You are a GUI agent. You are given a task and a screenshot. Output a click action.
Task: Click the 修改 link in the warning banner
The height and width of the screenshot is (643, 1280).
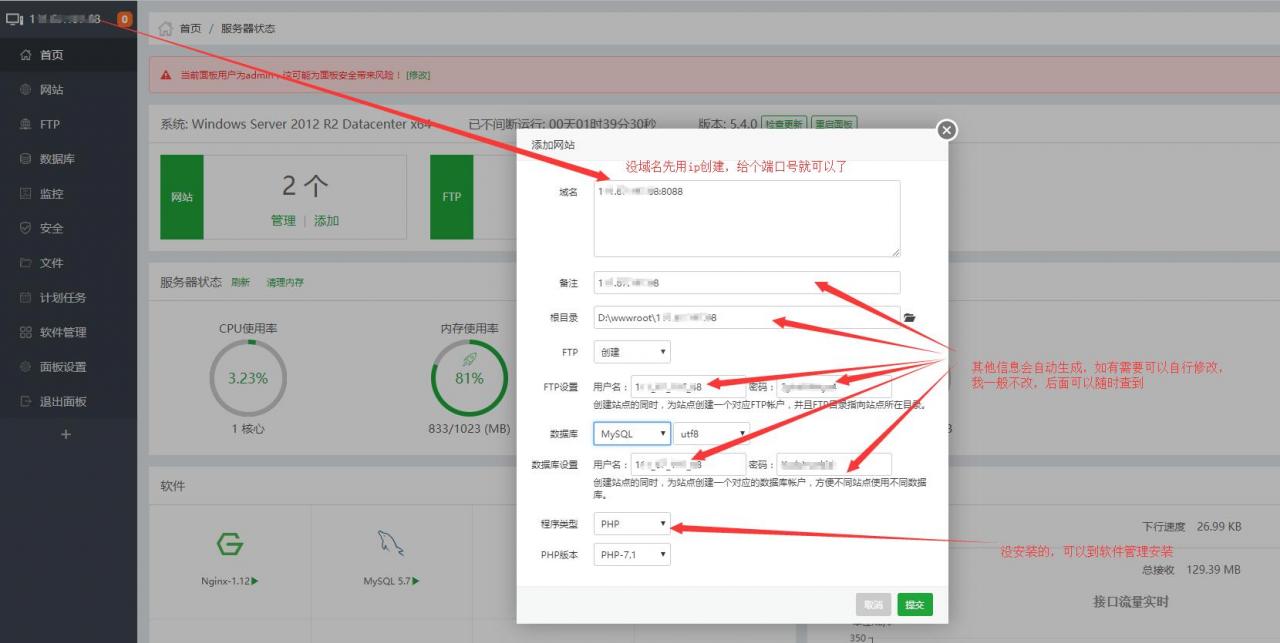418,75
